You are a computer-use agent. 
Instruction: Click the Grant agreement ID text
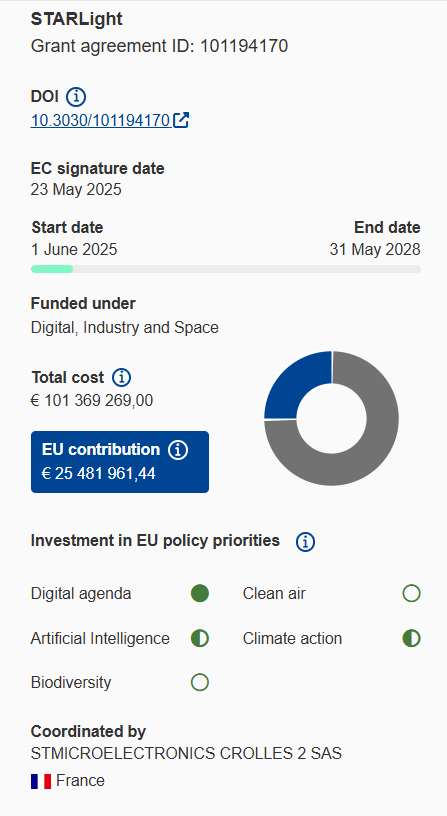[x=159, y=46]
